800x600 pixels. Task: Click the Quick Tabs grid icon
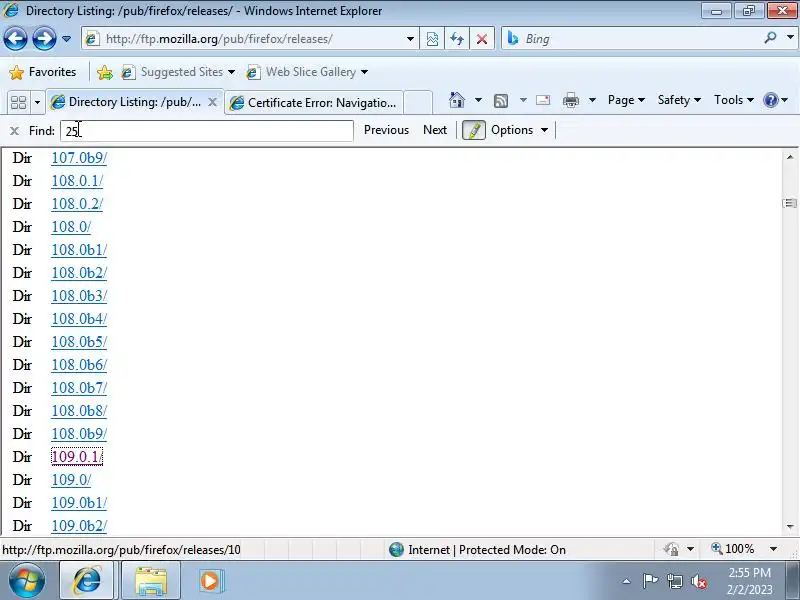tap(18, 102)
